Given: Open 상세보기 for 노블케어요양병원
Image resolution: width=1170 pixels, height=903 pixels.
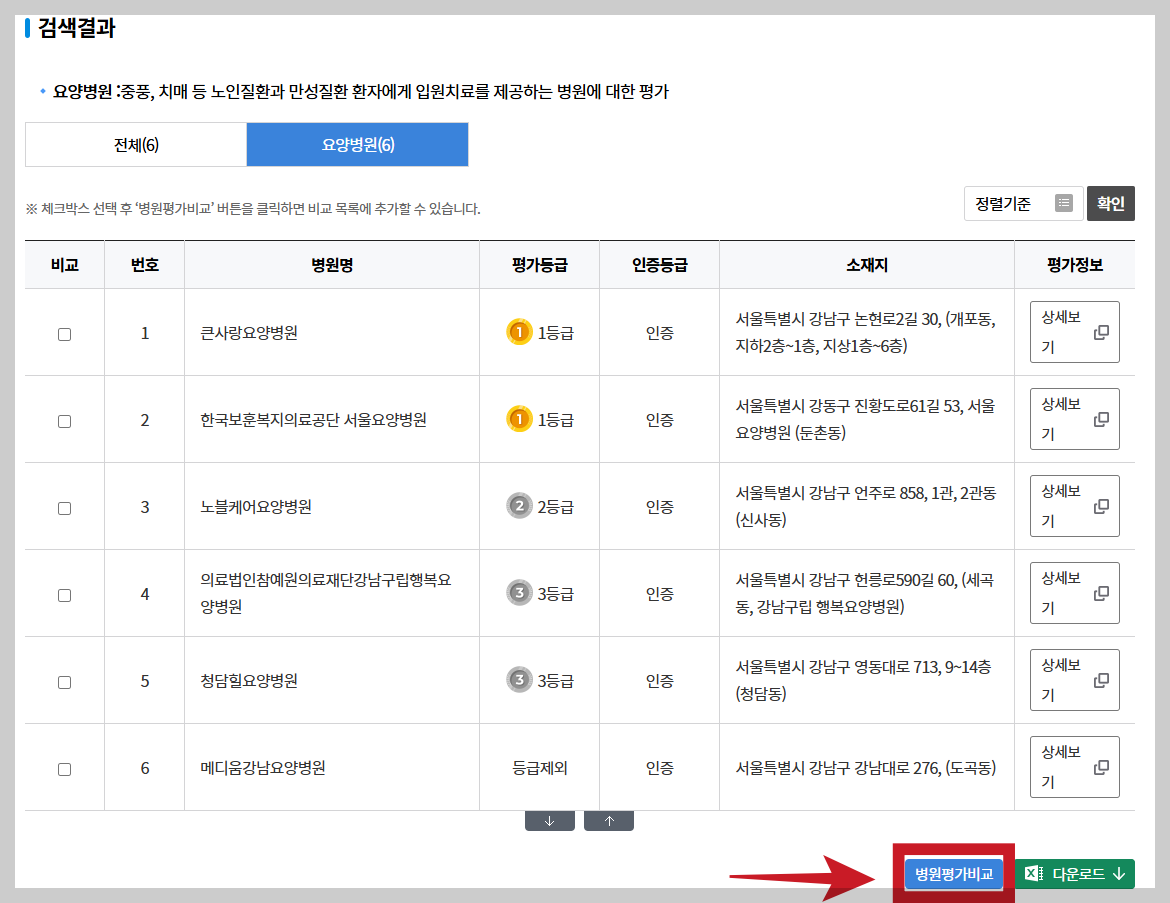Looking at the screenshot, I should [1074, 506].
